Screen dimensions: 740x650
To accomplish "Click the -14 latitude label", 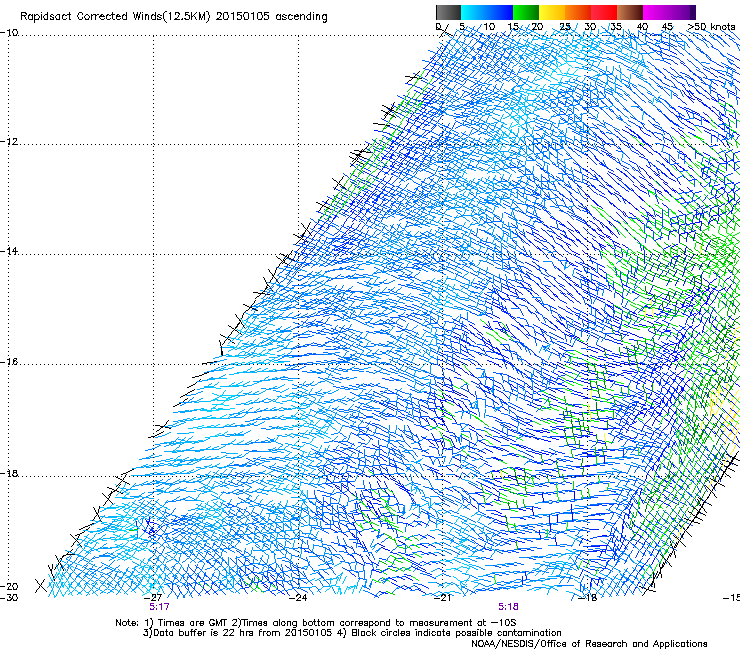I will (x=9, y=252).
